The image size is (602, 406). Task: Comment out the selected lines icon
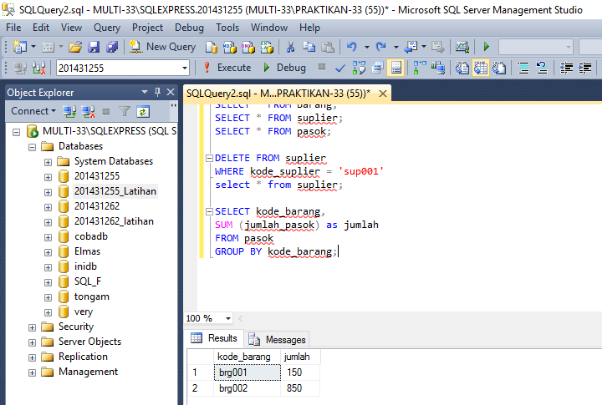(523, 68)
